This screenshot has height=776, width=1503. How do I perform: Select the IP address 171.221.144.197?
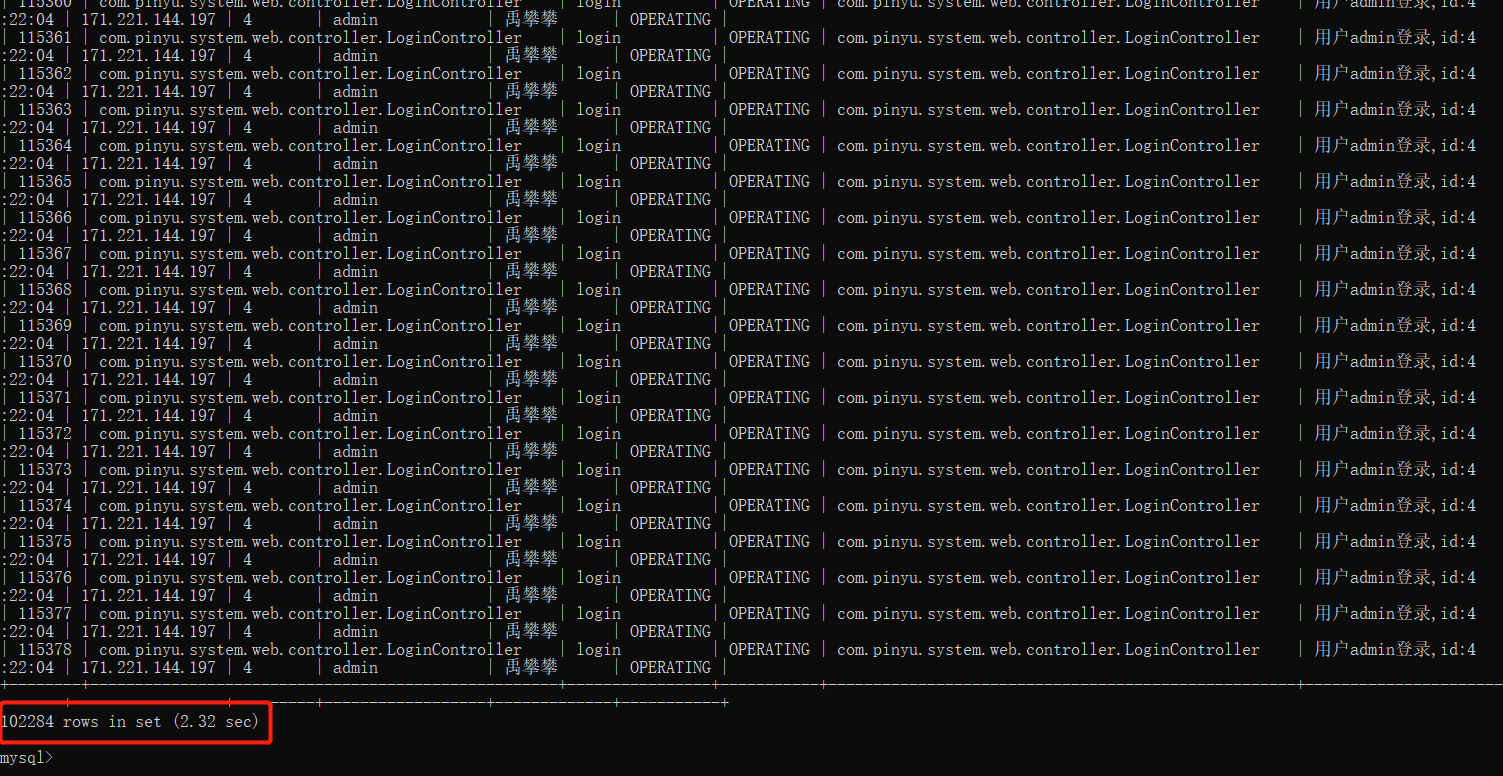coord(147,55)
